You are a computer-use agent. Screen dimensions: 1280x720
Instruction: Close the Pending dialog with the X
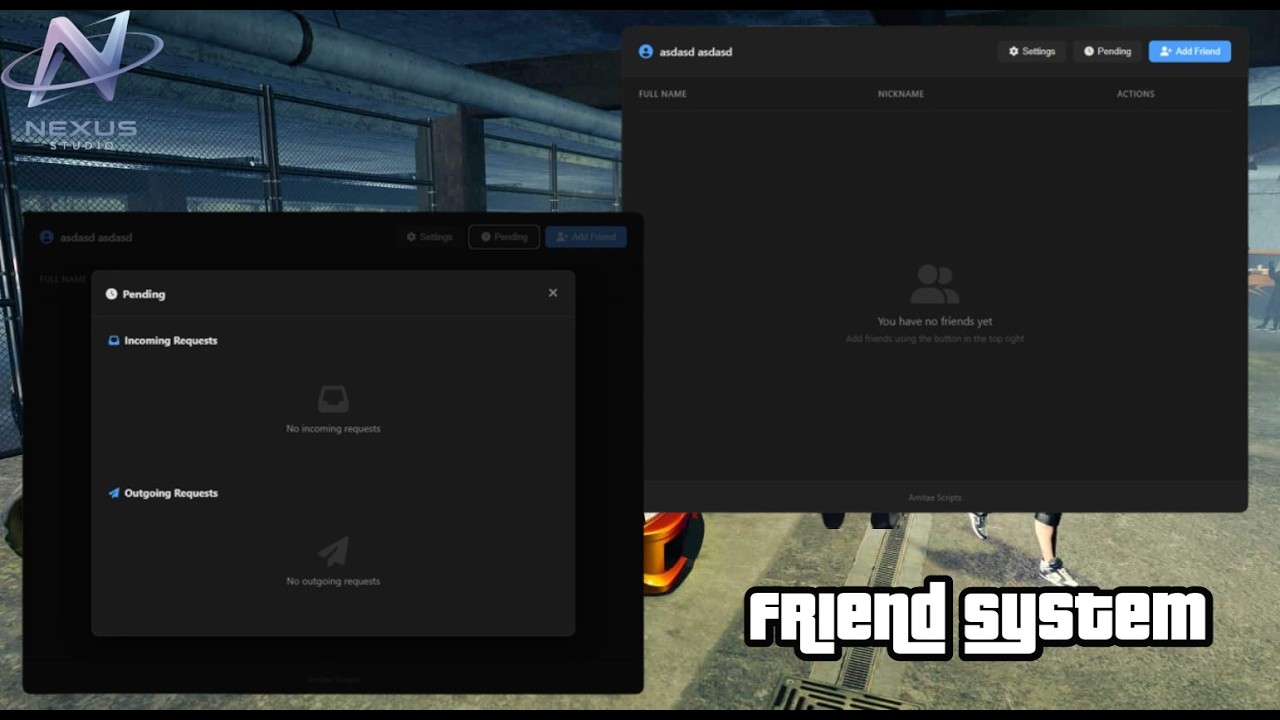pyautogui.click(x=553, y=293)
